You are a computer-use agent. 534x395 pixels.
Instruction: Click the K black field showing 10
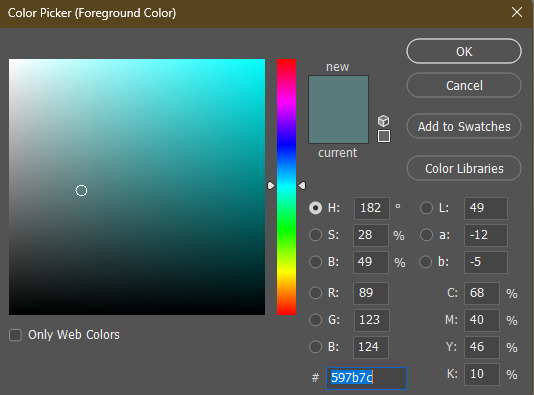pos(482,374)
